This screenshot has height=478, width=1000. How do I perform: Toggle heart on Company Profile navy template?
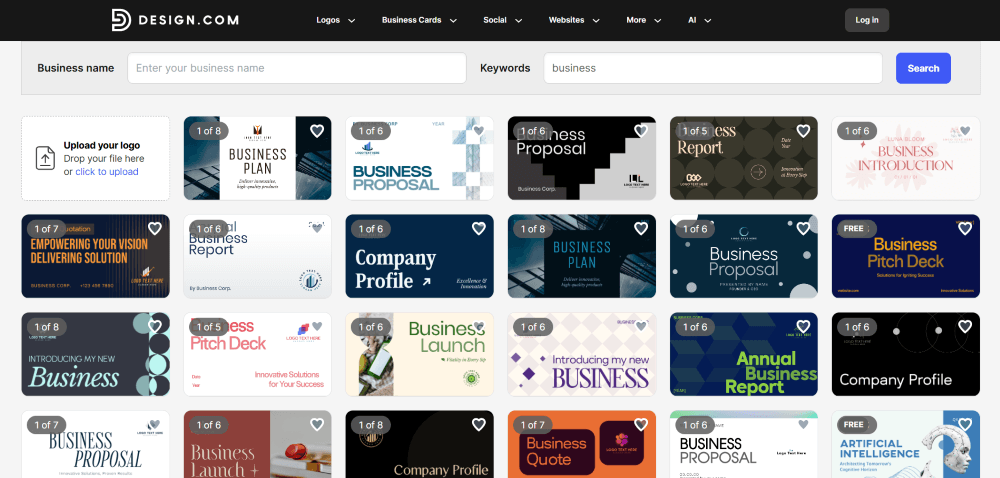[479, 229]
